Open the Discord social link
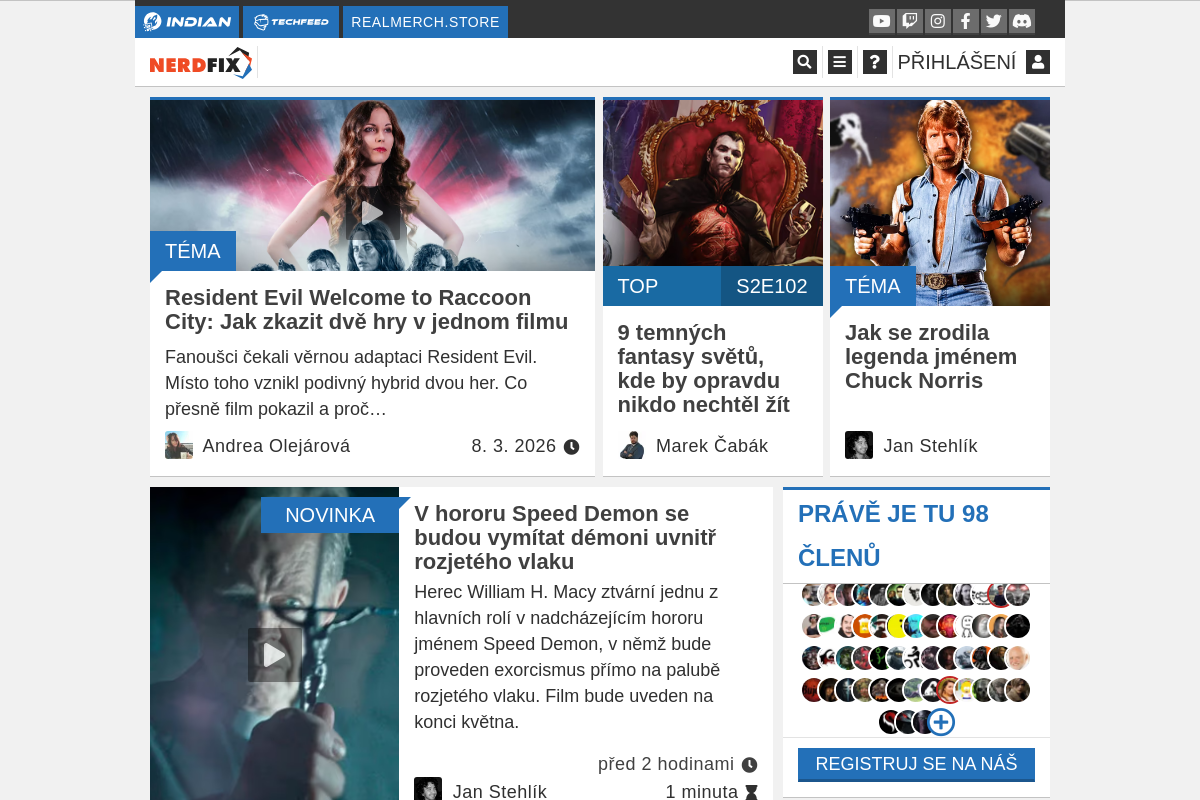The image size is (1200, 800). point(1021,21)
